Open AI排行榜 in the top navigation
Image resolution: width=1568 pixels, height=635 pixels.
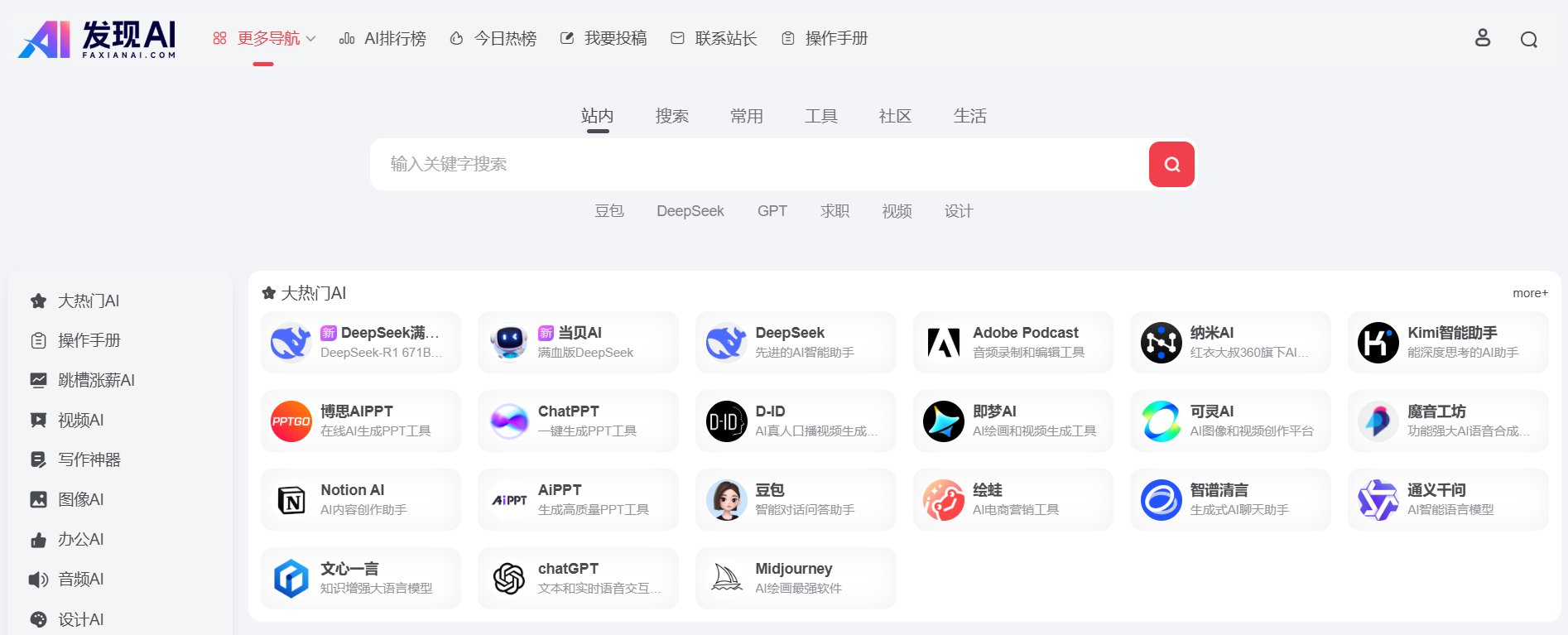click(382, 38)
